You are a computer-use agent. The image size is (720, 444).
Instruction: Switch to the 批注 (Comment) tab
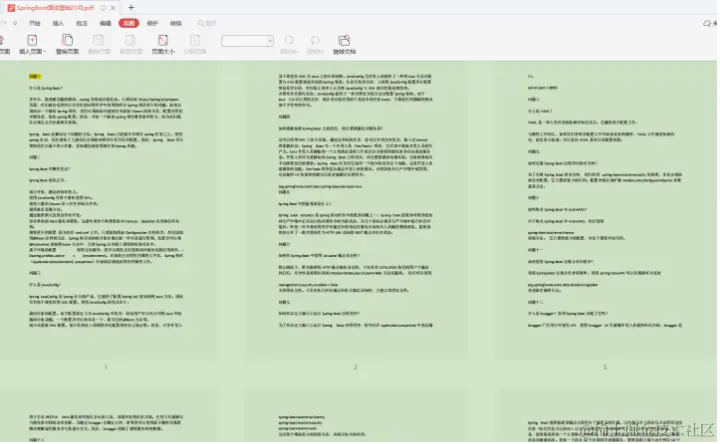coord(82,23)
